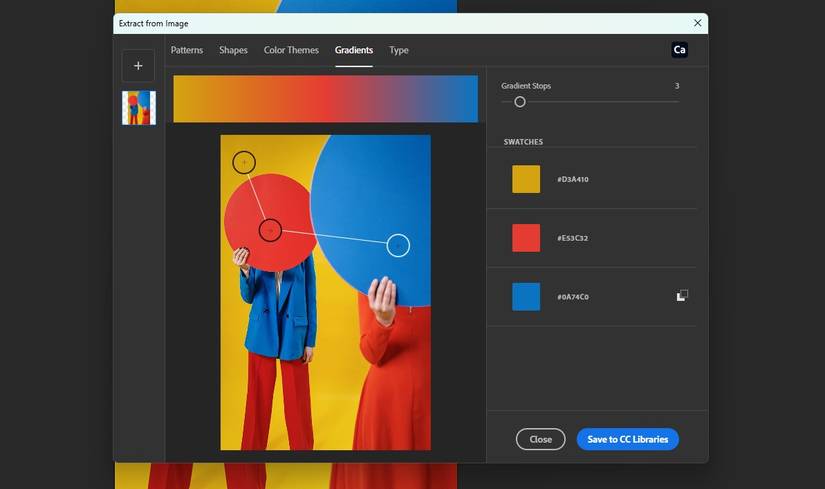Click the SWATCHES heading
This screenshot has height=489, width=825.
click(523, 142)
